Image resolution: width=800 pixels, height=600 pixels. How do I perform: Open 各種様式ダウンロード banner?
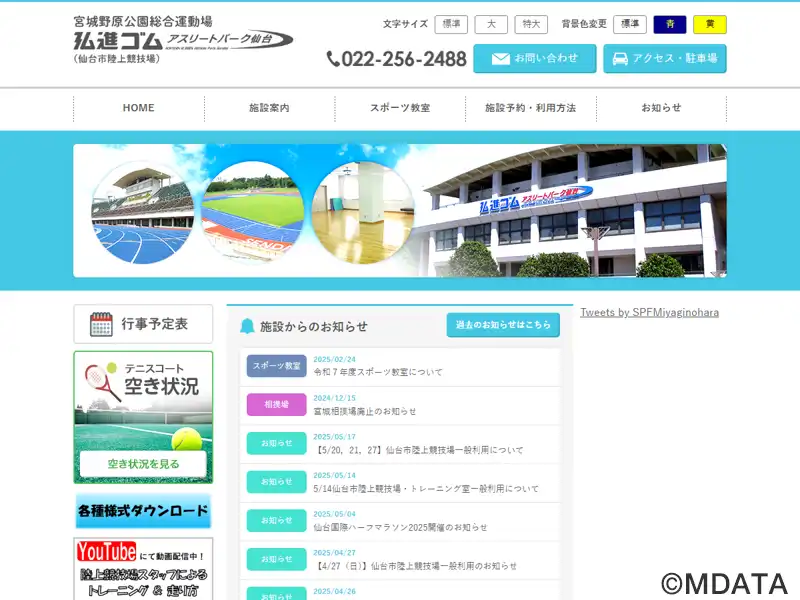143,511
